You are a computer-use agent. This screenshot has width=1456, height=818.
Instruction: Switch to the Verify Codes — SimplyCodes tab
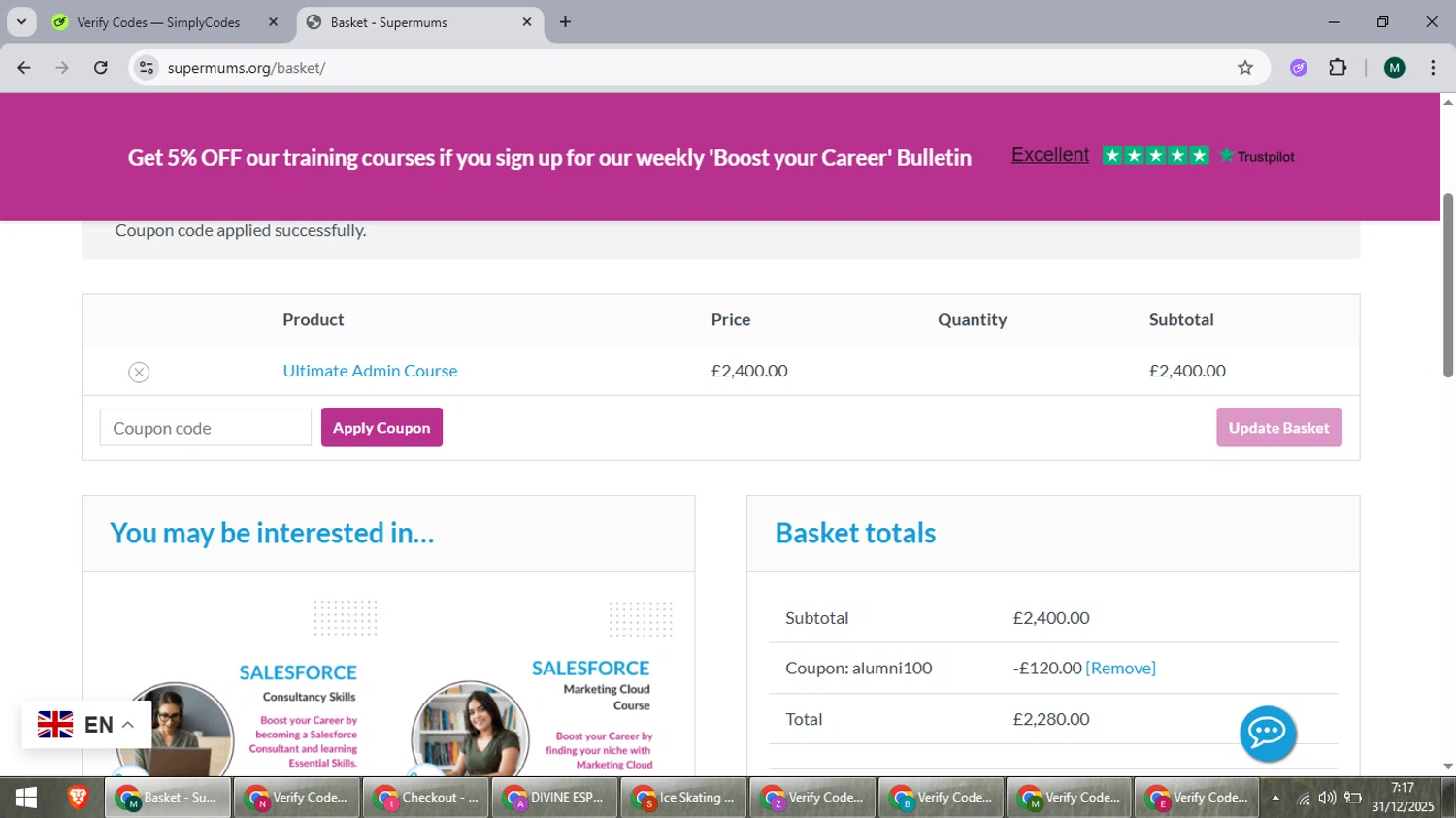click(158, 22)
